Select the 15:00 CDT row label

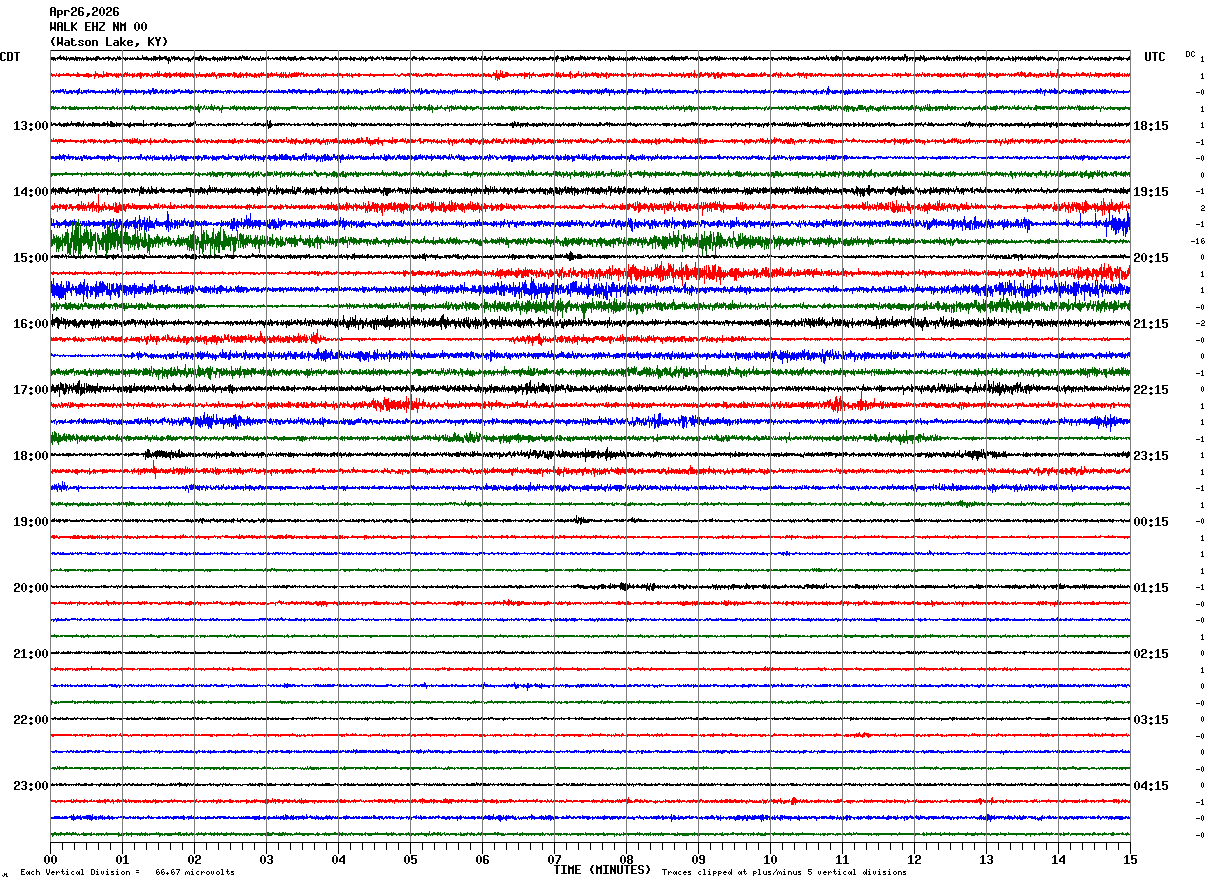tap(31, 258)
